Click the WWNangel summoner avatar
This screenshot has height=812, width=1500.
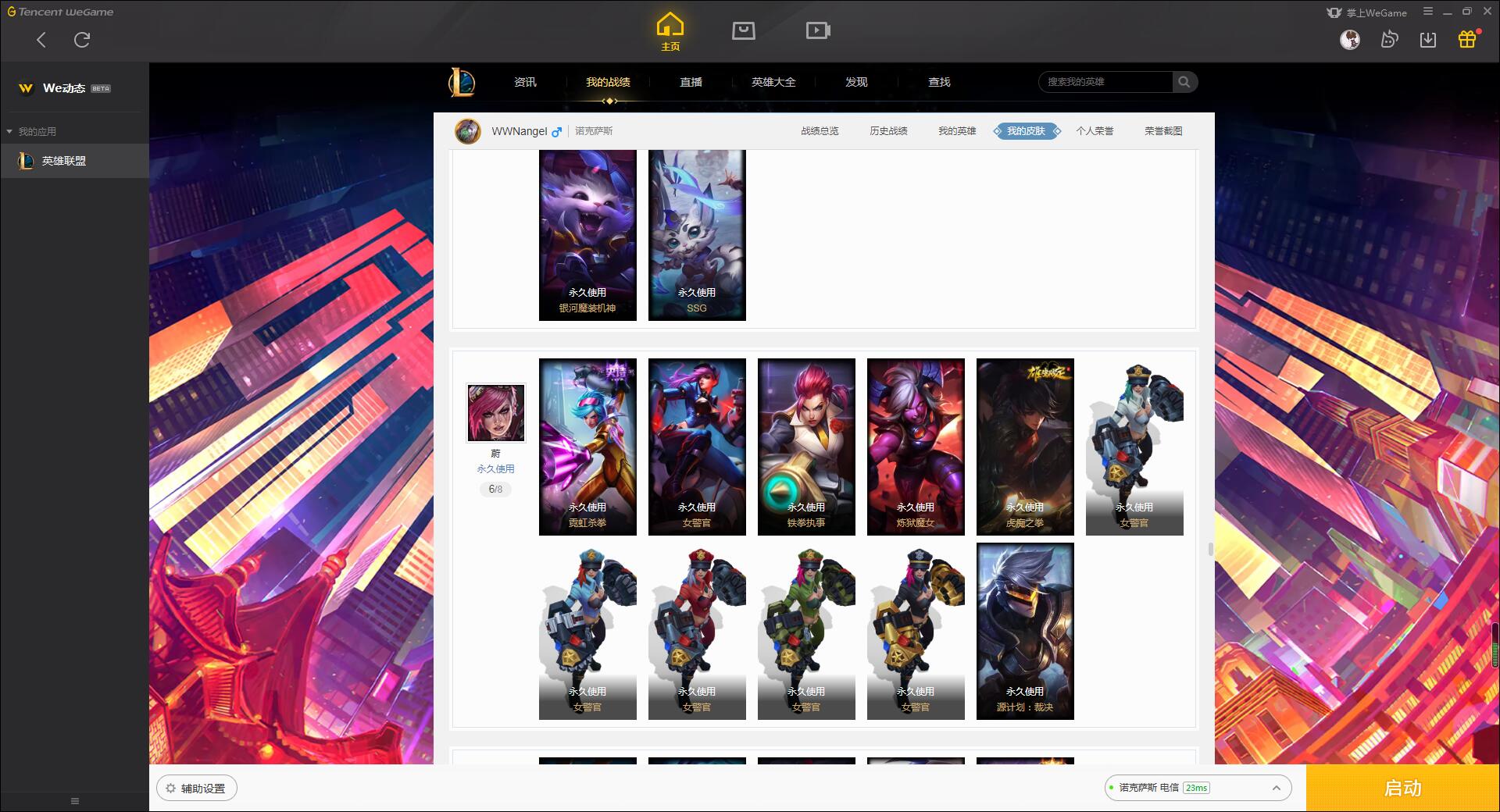468,131
